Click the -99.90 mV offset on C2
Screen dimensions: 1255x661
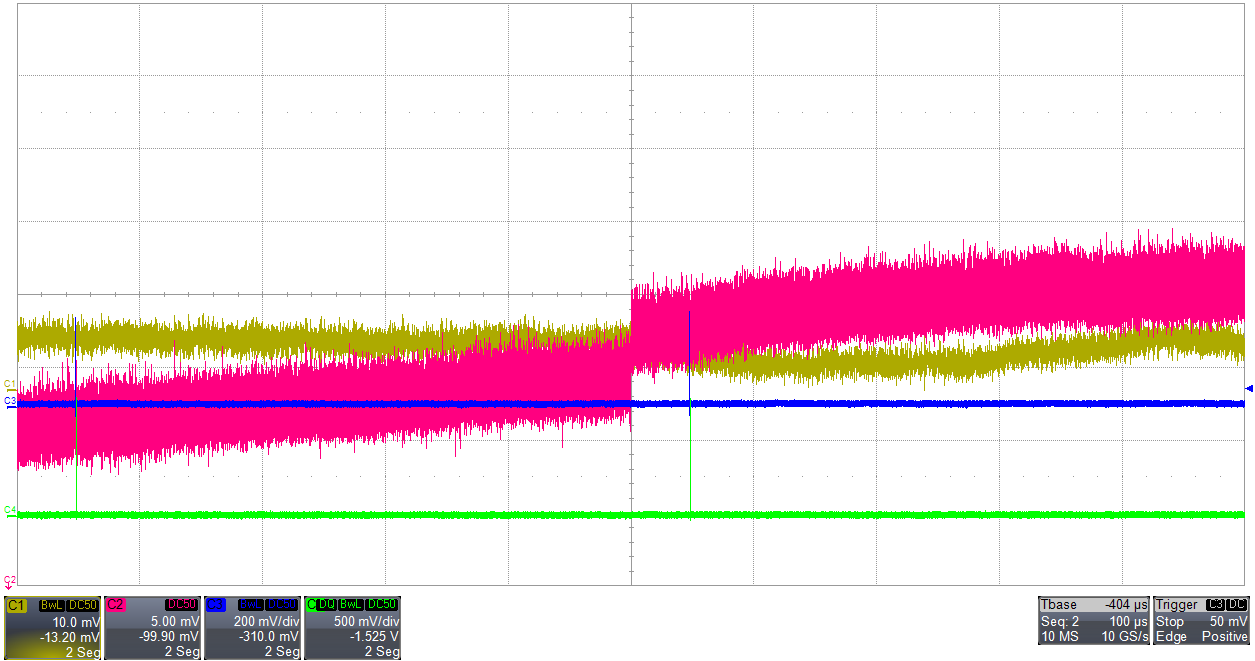click(x=170, y=637)
